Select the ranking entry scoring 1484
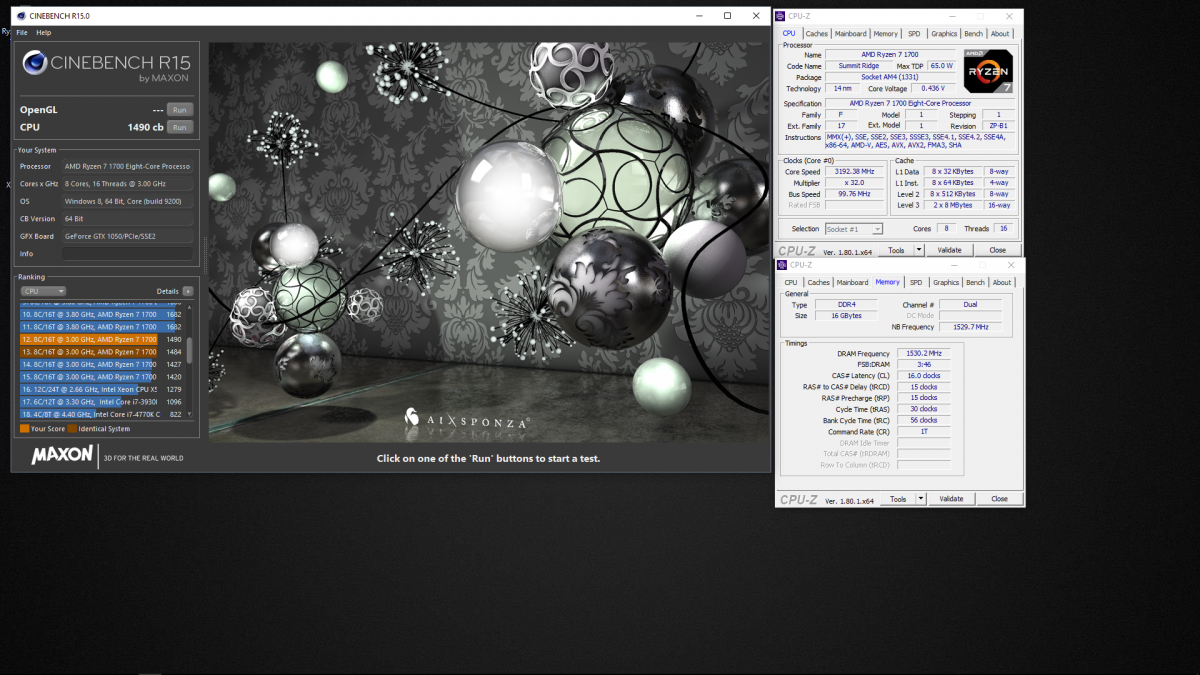 (x=101, y=352)
